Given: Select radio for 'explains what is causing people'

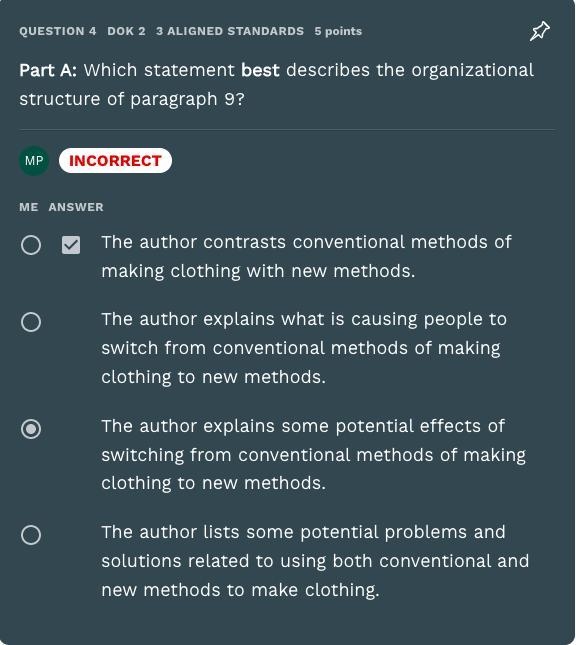Looking at the screenshot, I should (31, 322).
